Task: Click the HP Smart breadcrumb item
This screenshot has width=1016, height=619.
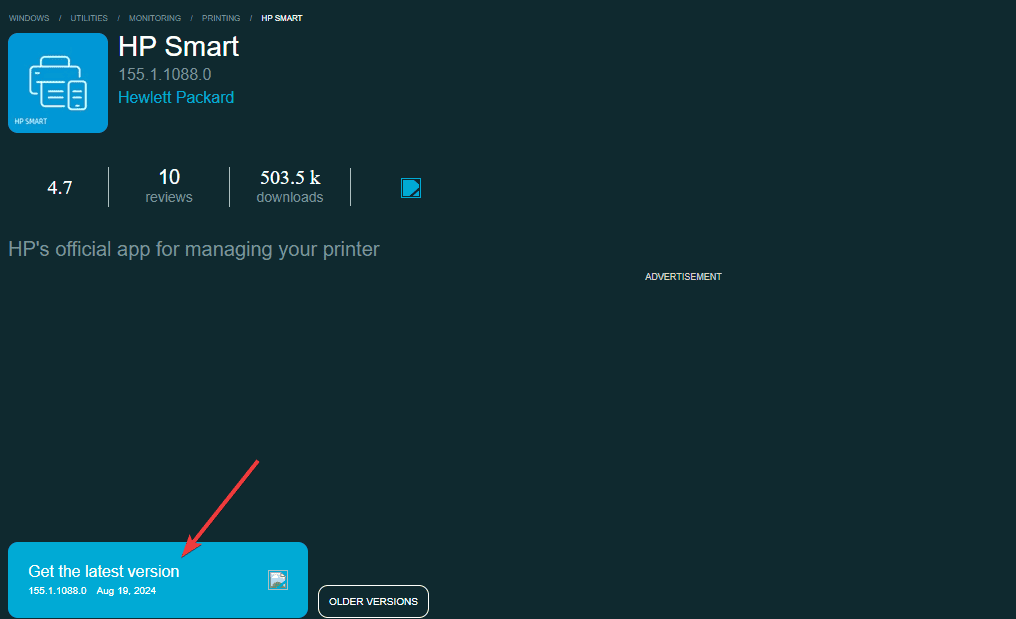Action: pyautogui.click(x=282, y=18)
